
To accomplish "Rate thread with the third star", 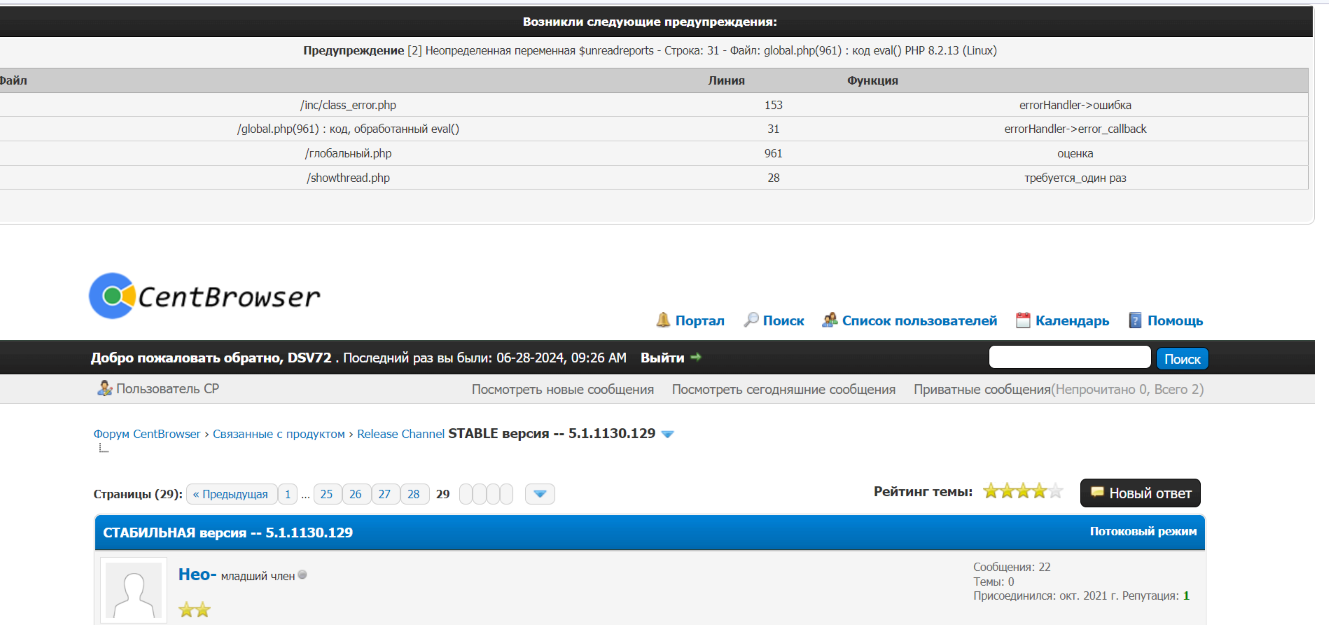I will pyautogui.click(x=1023, y=491).
